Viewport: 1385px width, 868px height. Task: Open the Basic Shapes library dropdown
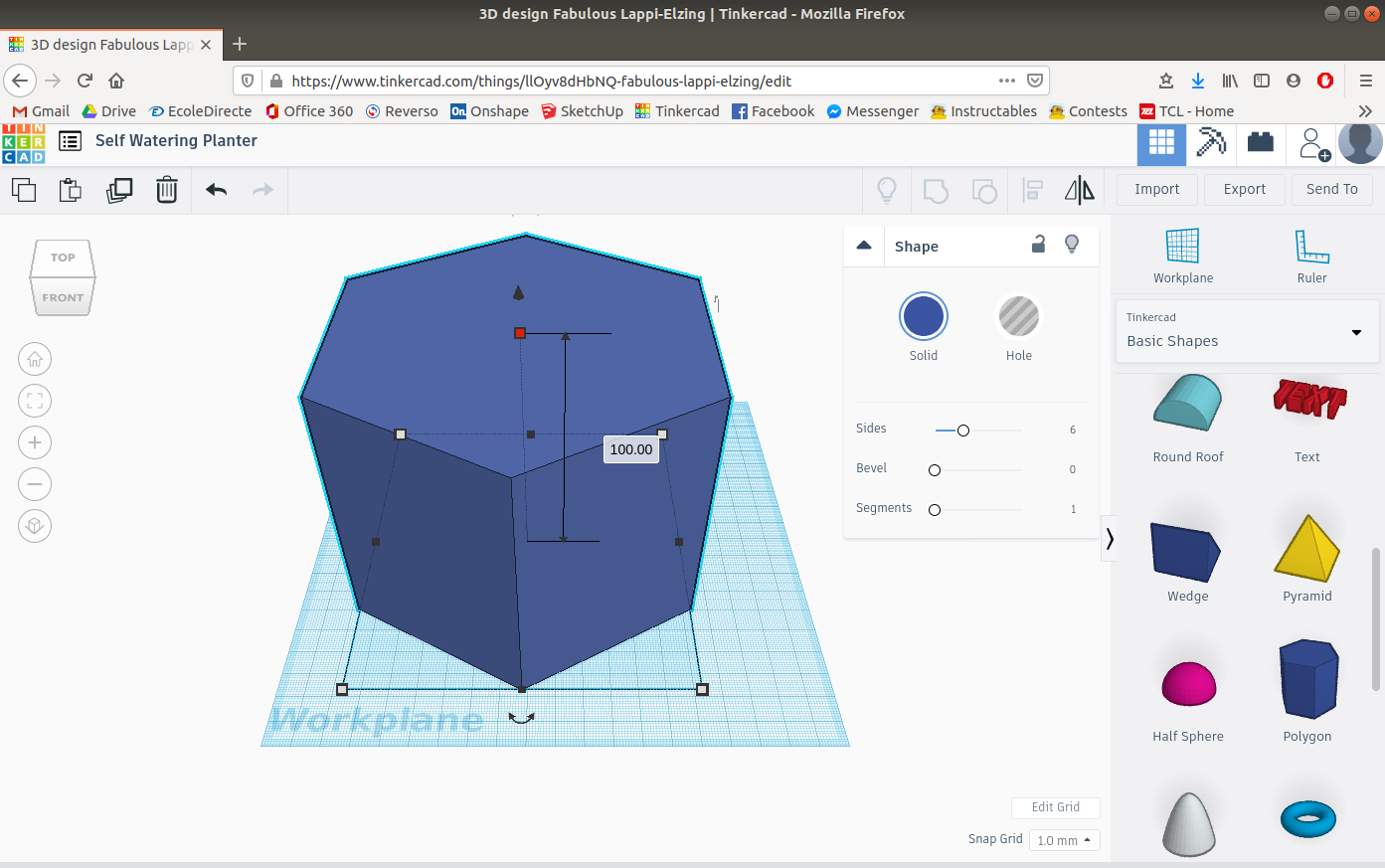click(x=1247, y=331)
